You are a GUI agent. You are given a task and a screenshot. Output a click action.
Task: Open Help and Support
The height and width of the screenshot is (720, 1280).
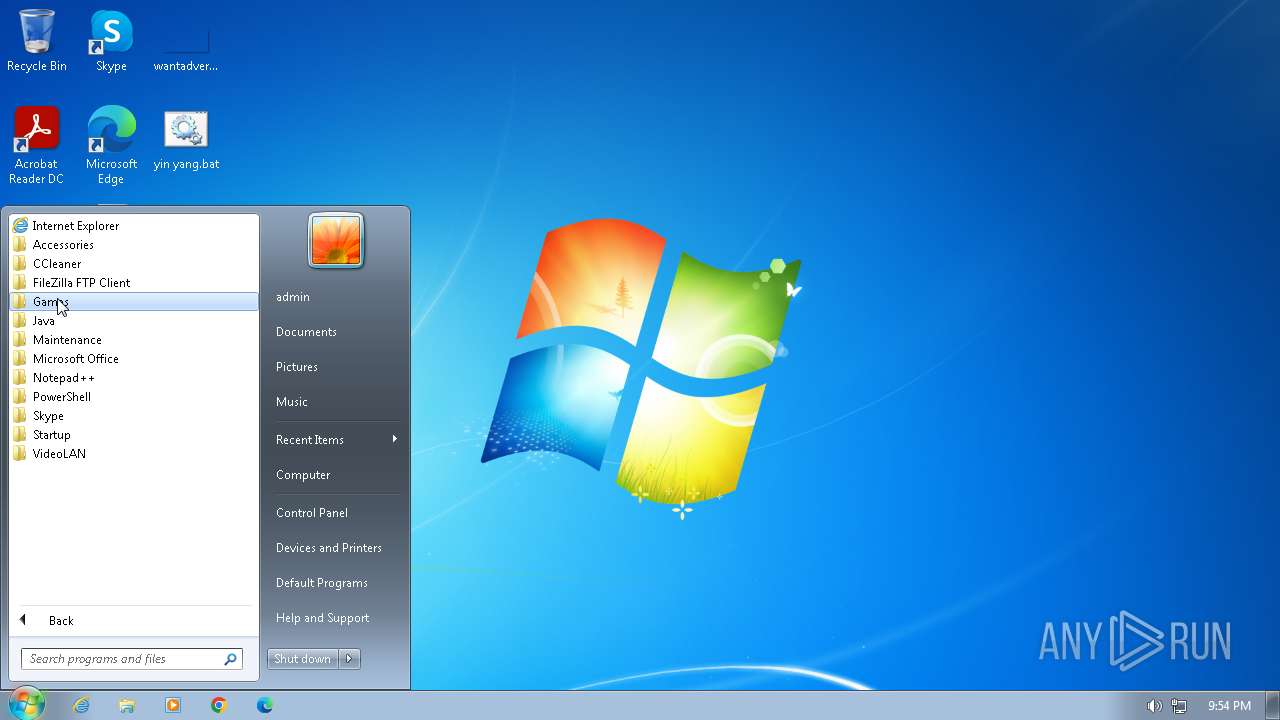pos(335,618)
